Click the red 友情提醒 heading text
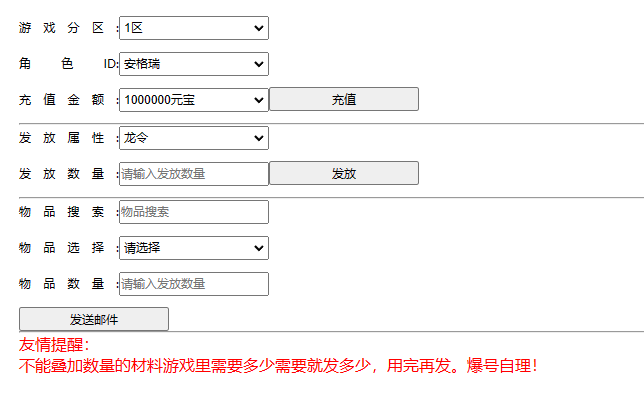 (54, 345)
